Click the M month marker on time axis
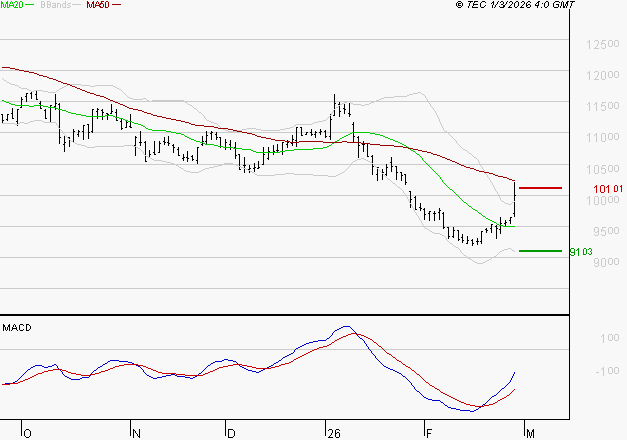Image resolution: width=627 pixels, height=440 pixels. click(x=530, y=434)
